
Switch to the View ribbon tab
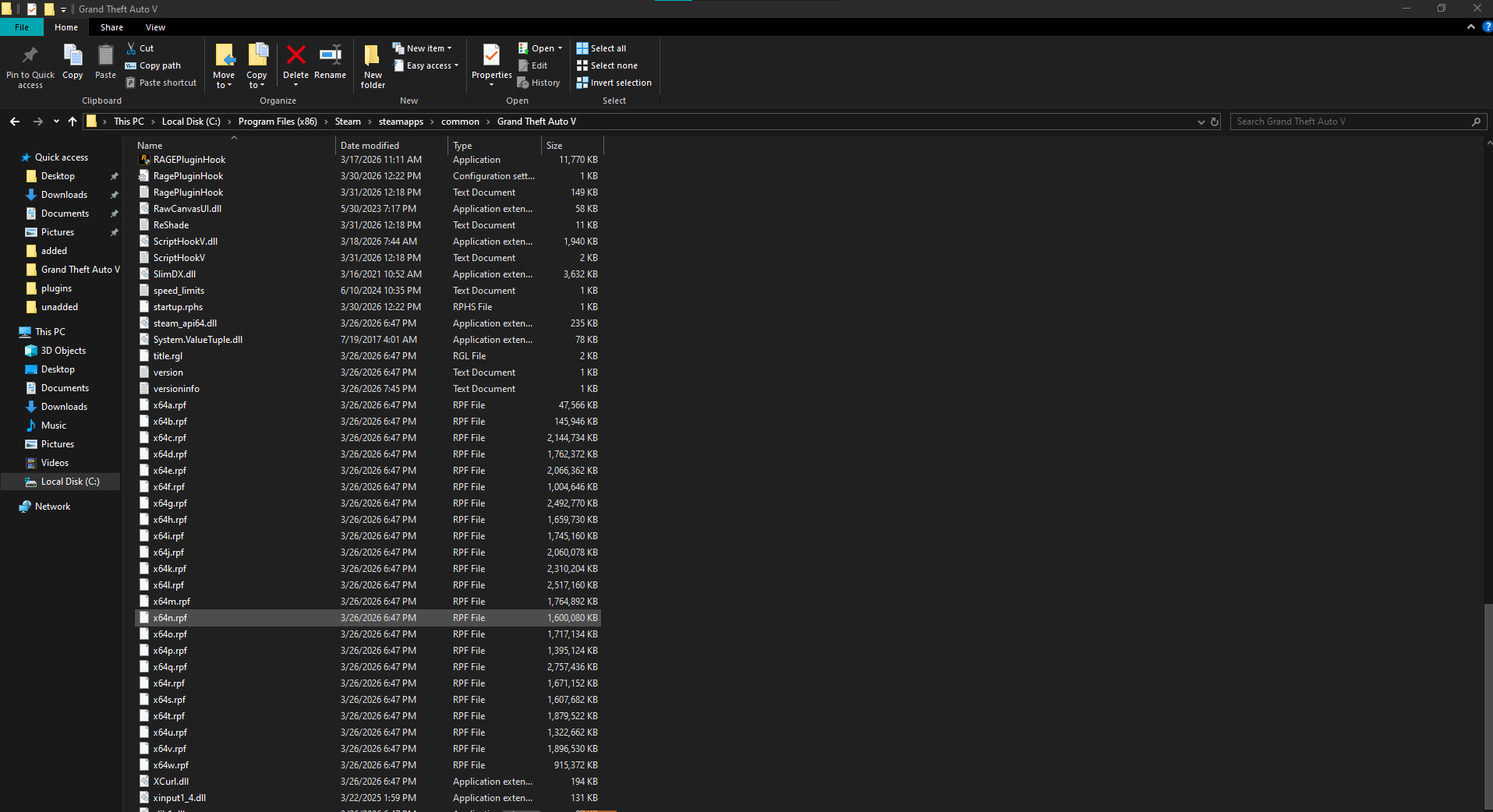pos(155,27)
